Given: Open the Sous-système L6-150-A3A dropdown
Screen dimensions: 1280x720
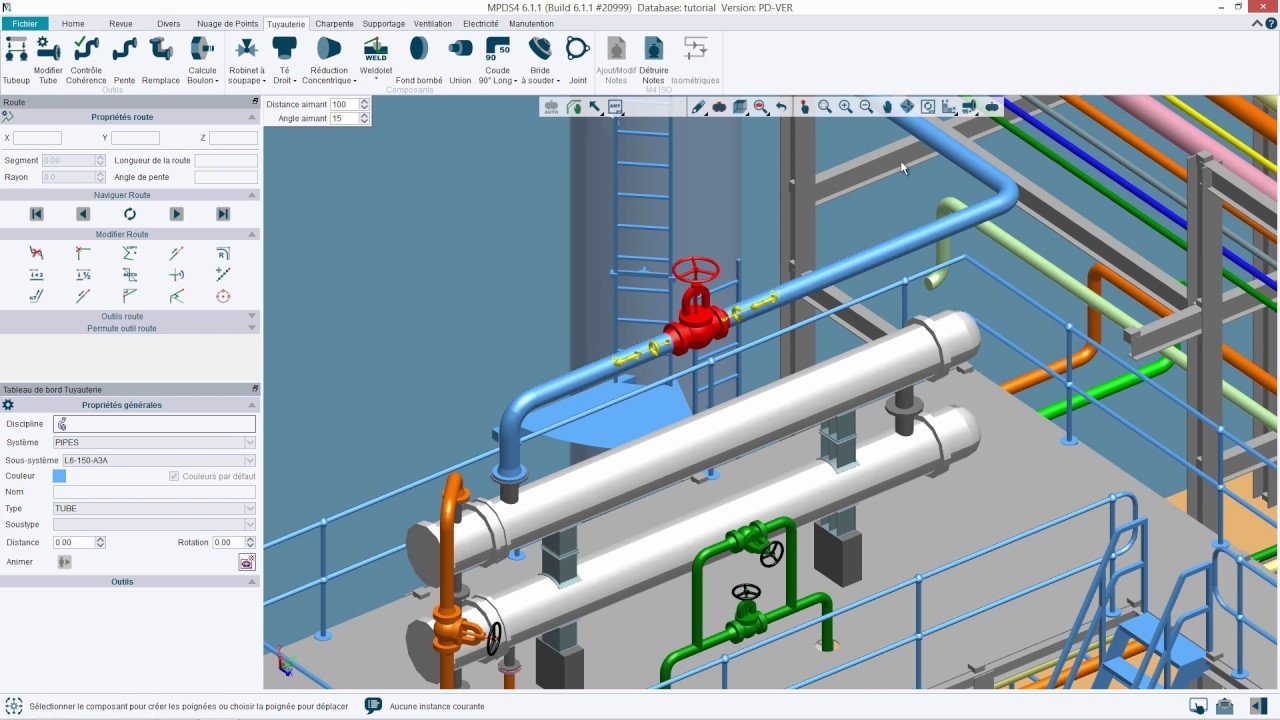Looking at the screenshot, I should point(250,460).
